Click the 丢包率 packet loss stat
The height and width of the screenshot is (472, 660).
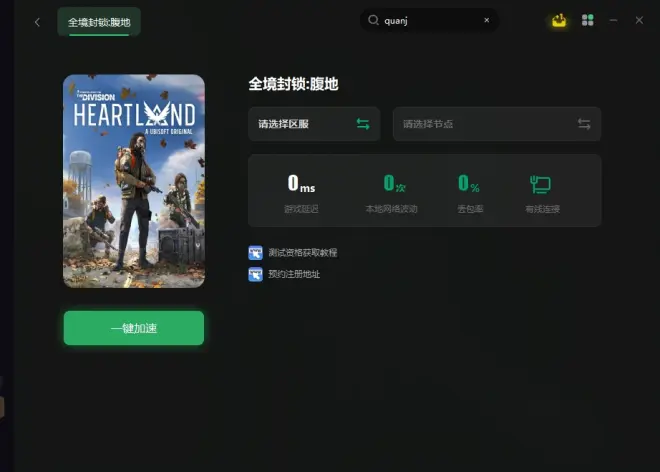(470, 194)
